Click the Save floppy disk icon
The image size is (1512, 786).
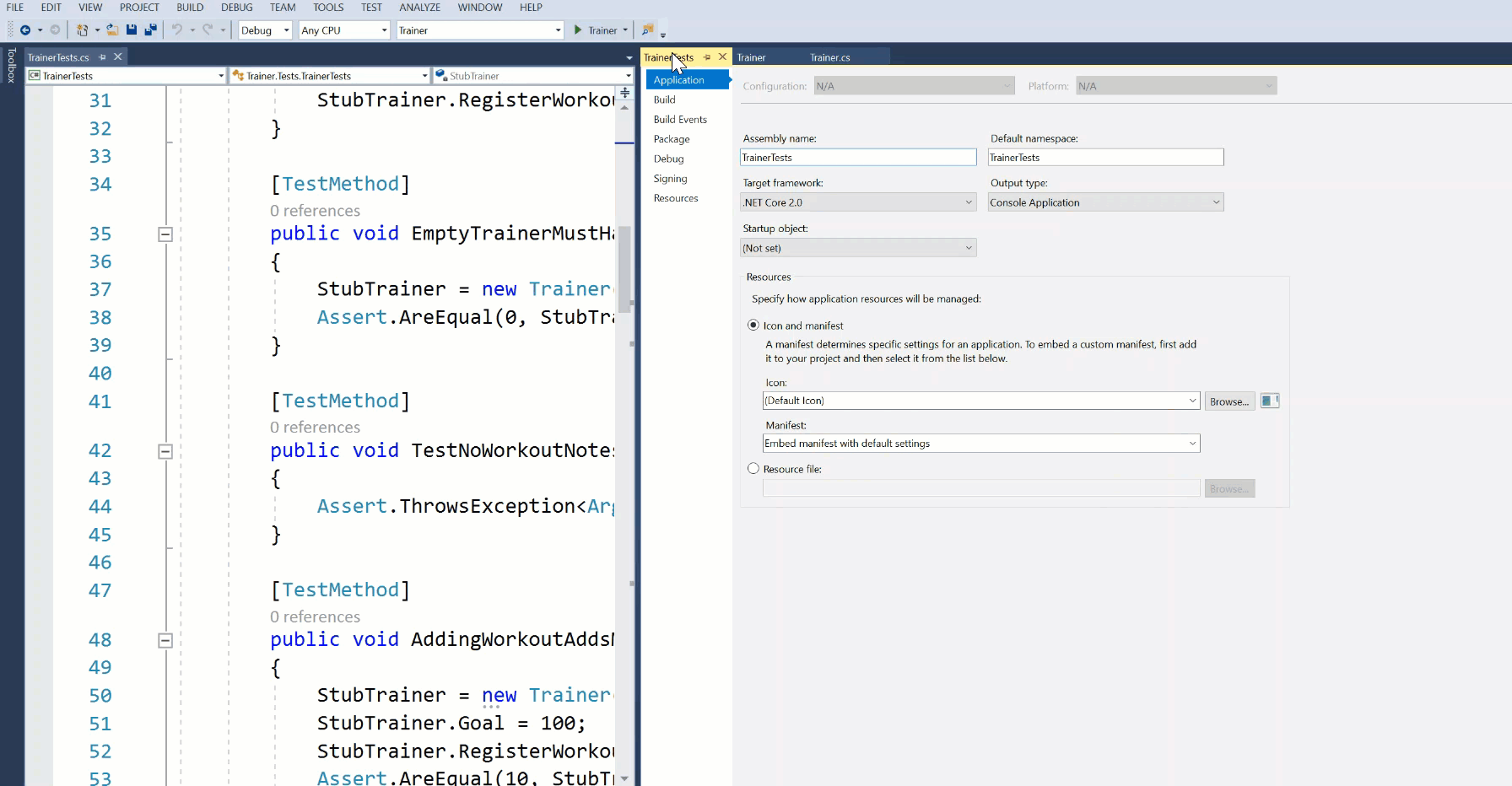[132, 30]
